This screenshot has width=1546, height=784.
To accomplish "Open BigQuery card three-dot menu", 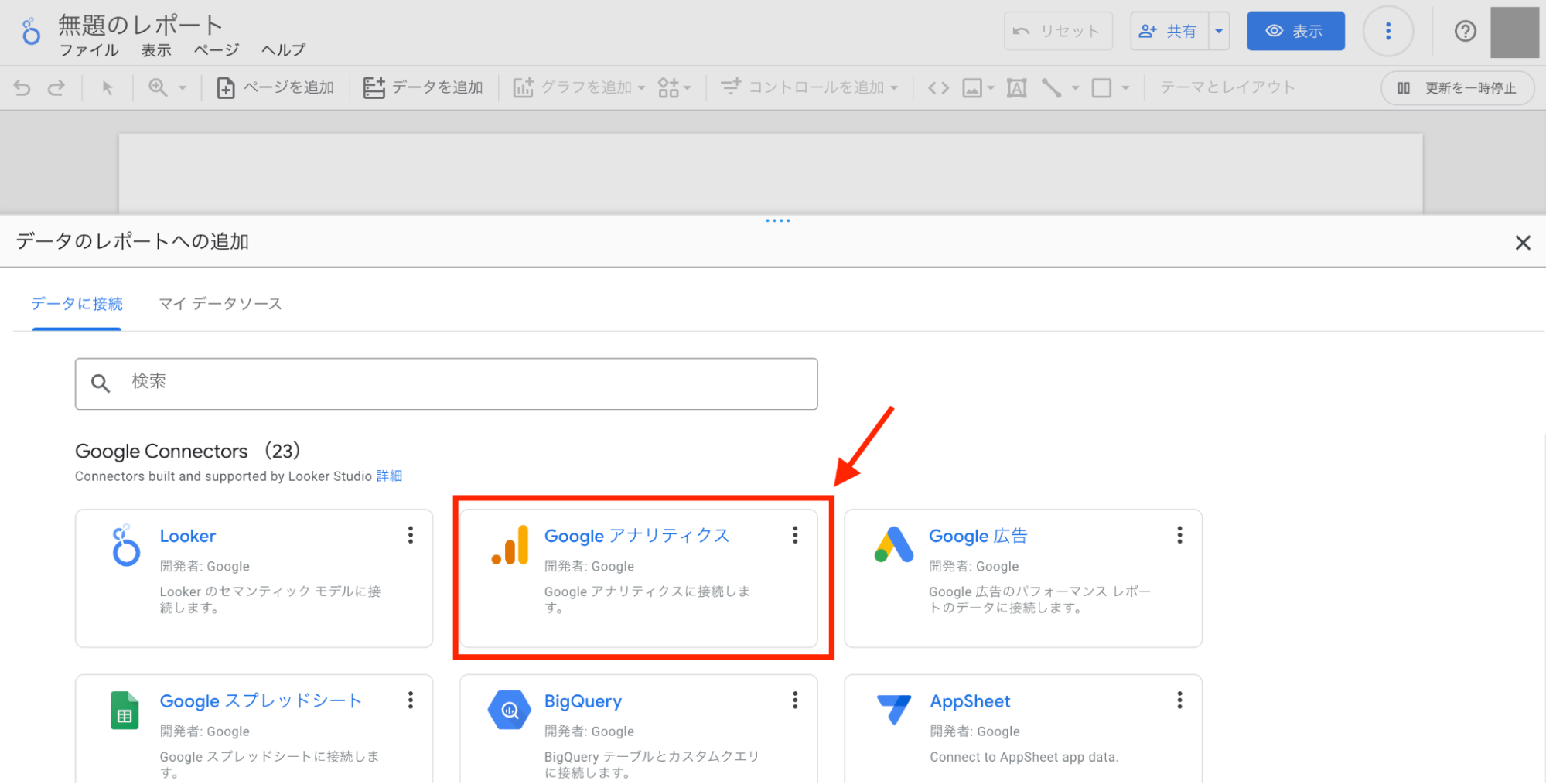I will click(795, 700).
